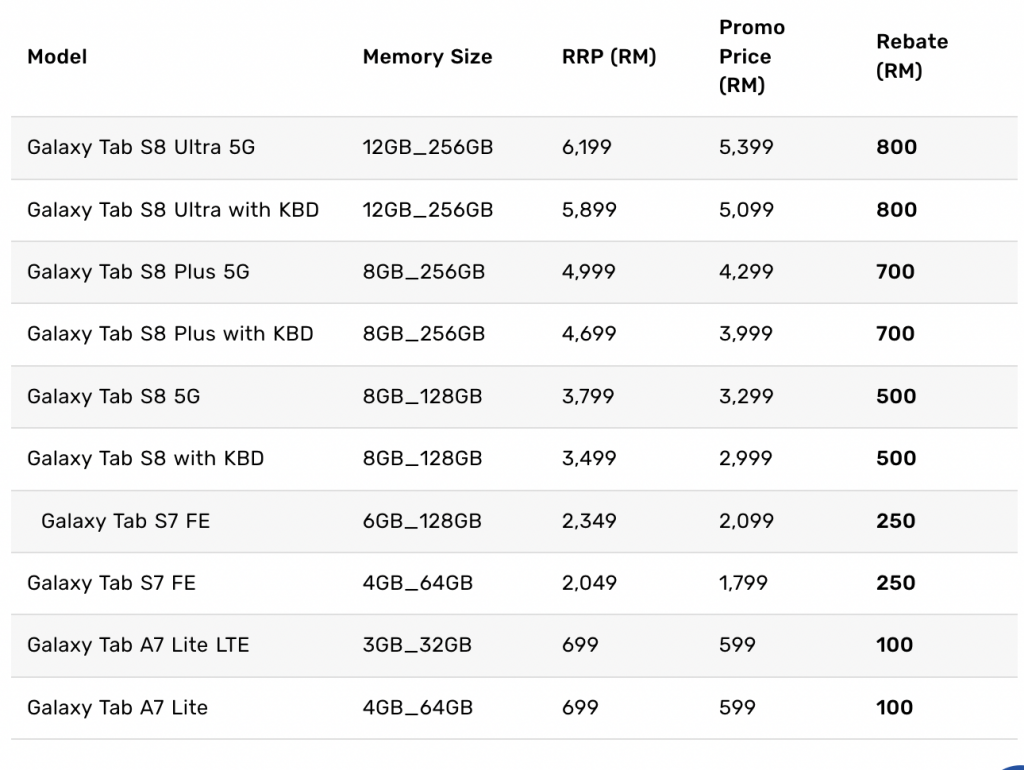Click the 1,799 promo price

coord(743,583)
